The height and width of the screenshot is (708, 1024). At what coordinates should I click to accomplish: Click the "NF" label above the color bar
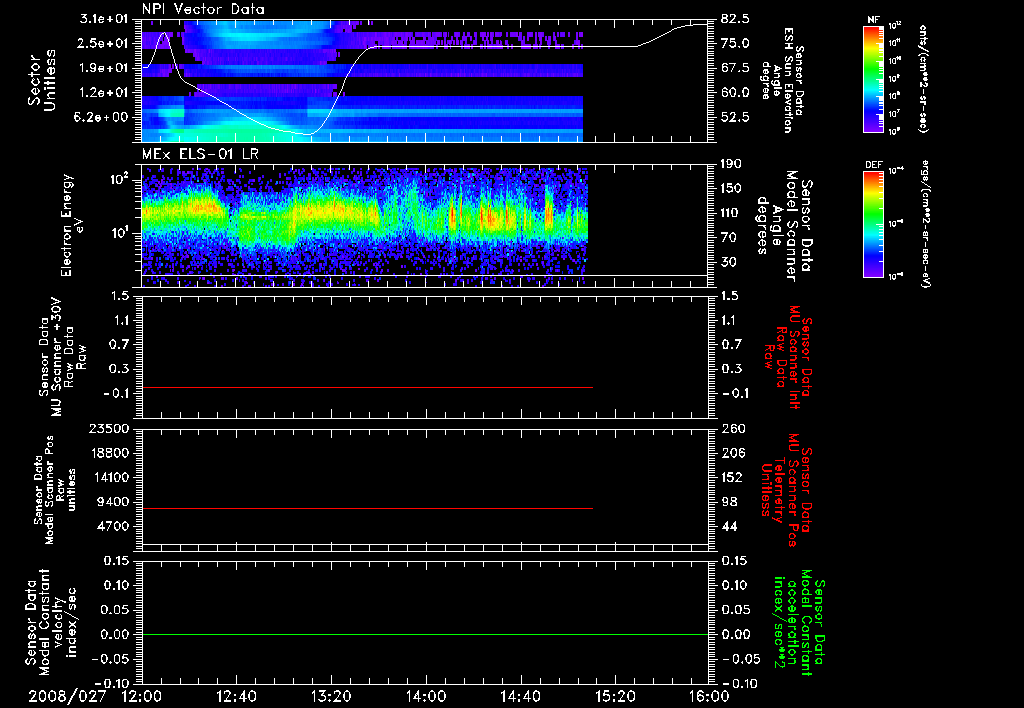tap(873, 20)
